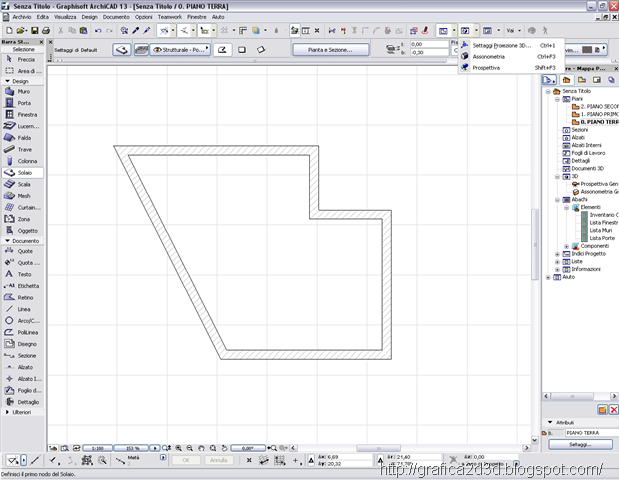The height and width of the screenshot is (480, 619).
Task: Select the Linea line tool
Action: pos(23,309)
